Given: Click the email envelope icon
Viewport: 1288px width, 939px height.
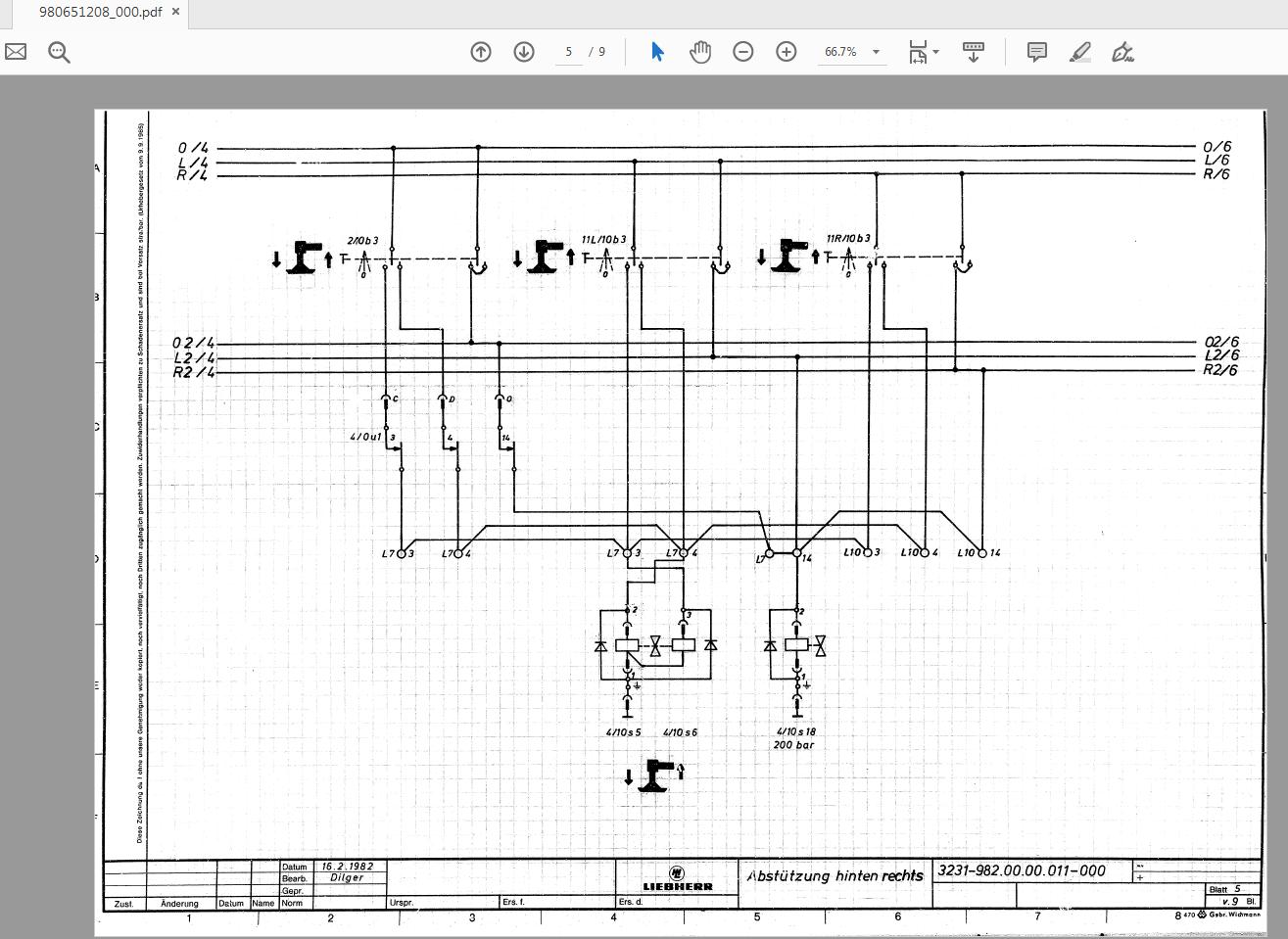Looking at the screenshot, I should (x=16, y=52).
